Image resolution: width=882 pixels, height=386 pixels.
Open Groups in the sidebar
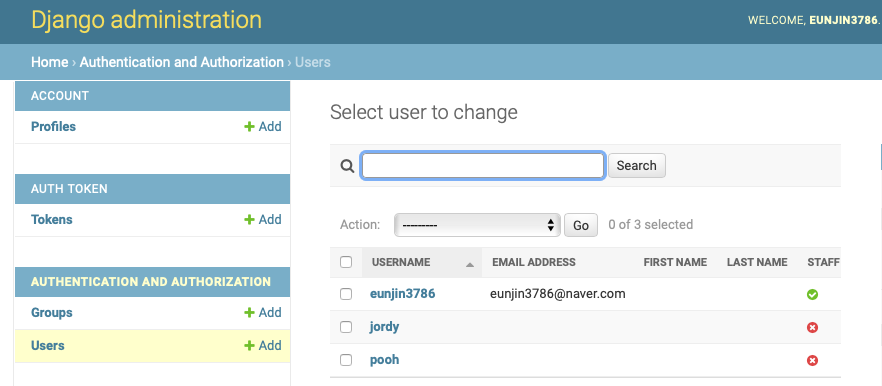[x=52, y=312]
